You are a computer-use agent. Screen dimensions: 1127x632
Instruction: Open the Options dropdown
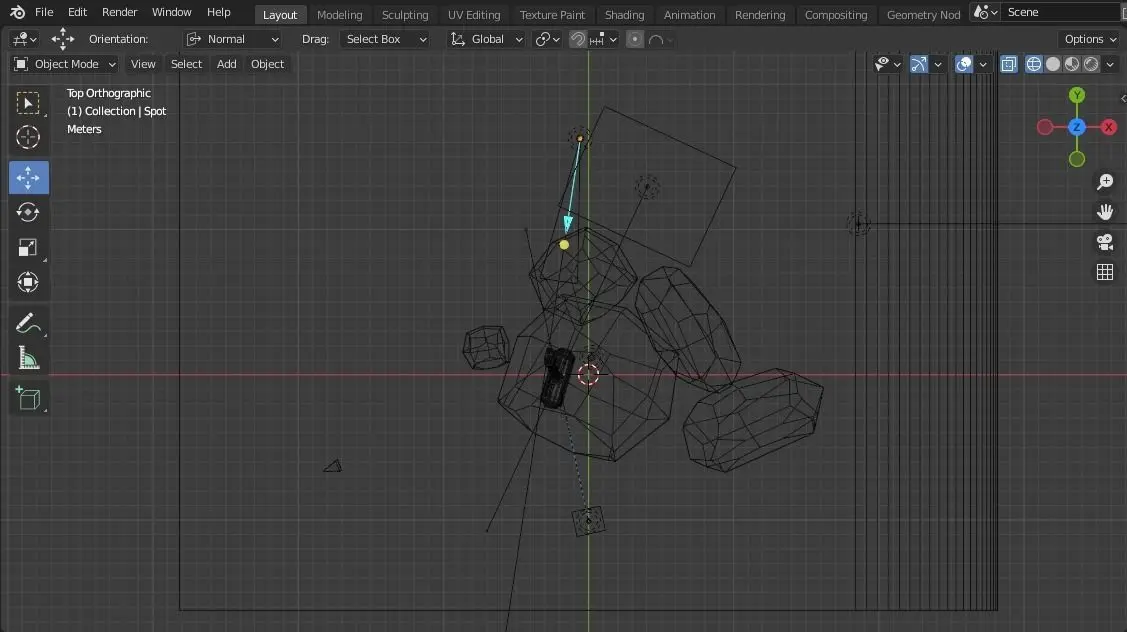coord(1090,39)
